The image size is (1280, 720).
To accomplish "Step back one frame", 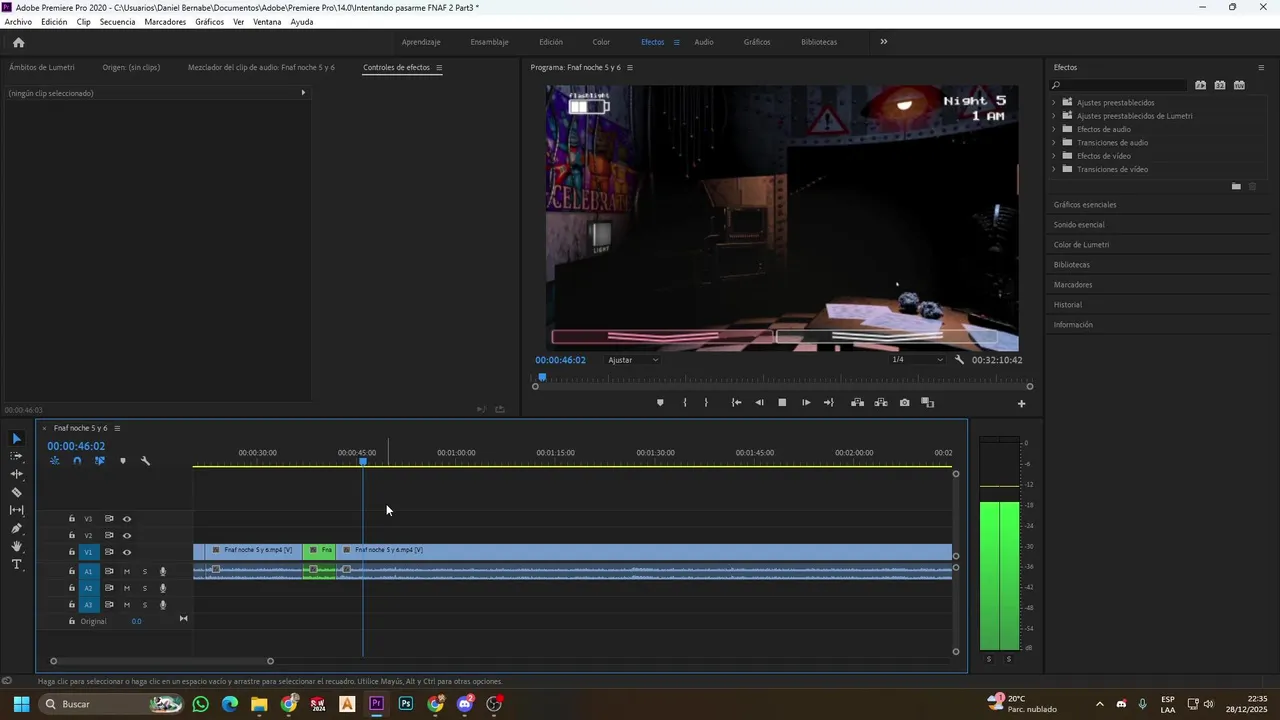I will coord(759,403).
